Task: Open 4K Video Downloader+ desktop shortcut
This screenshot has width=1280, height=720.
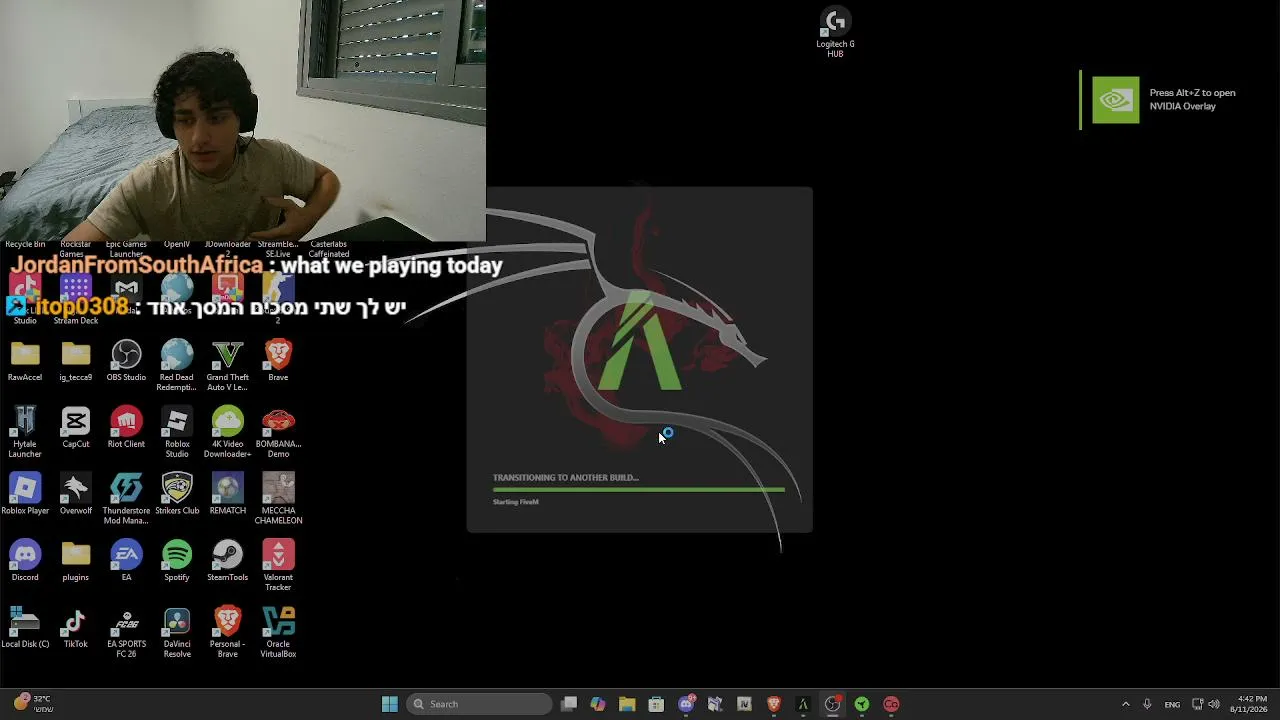Action: (227, 433)
